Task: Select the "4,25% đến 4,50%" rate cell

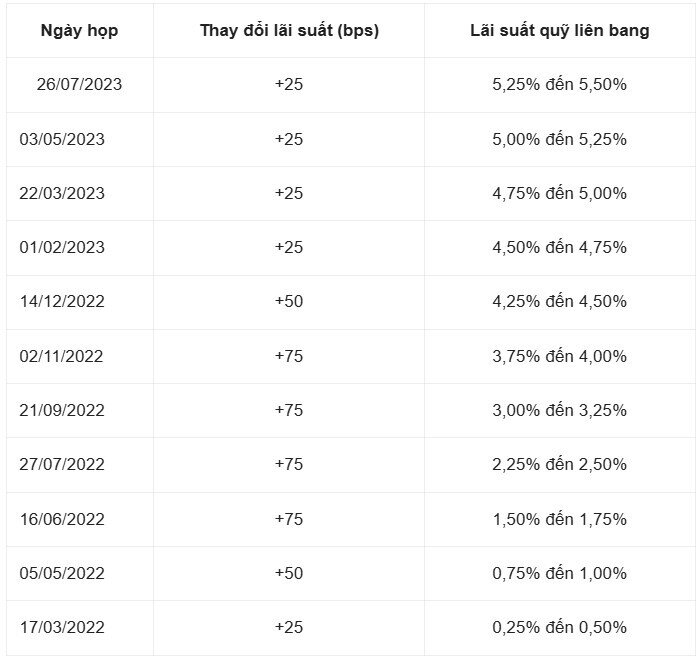Action: 559,301
